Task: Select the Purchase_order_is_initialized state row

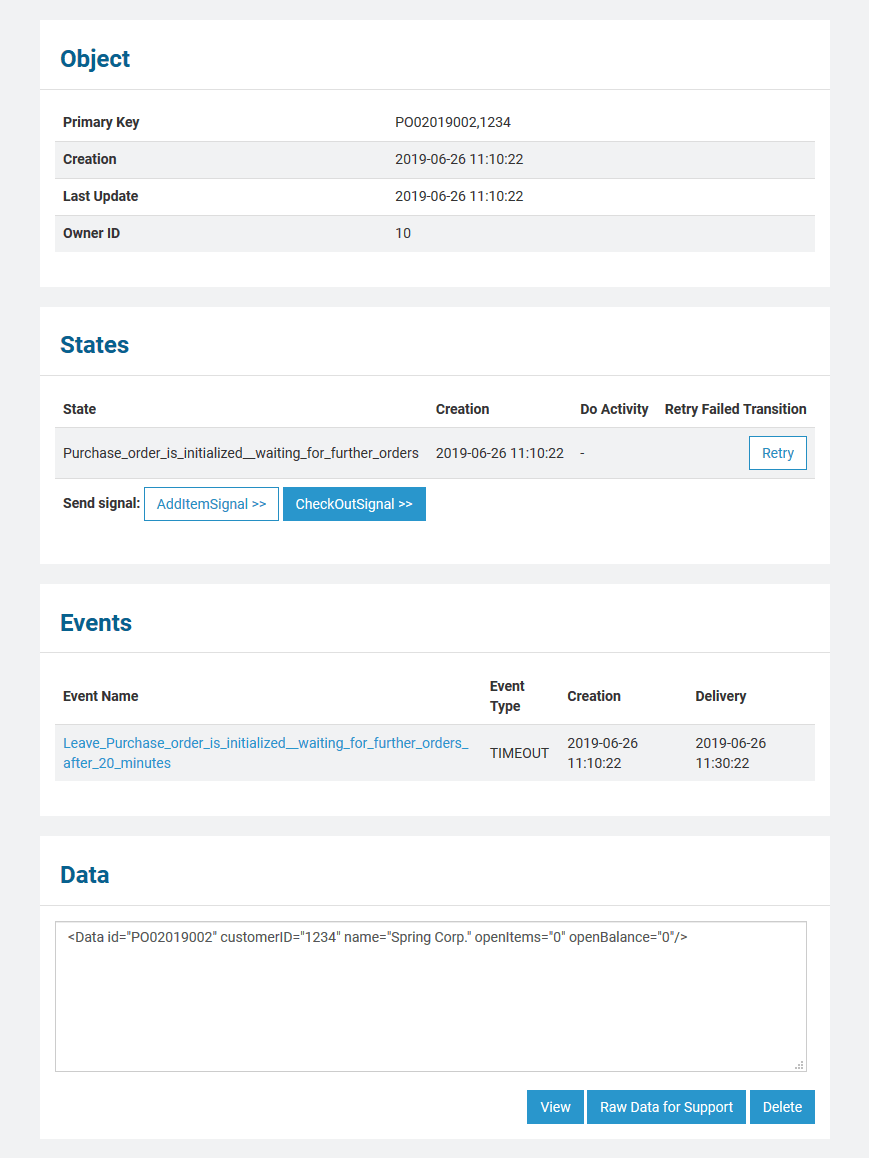Action: click(x=241, y=452)
